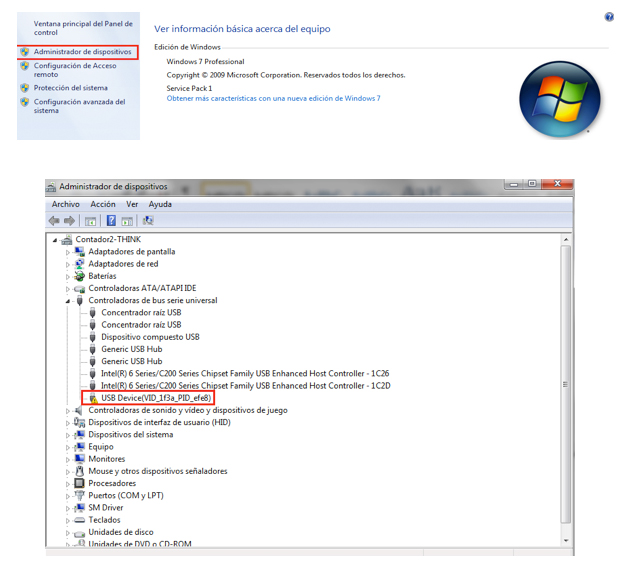Click the Monitores device icon

click(x=79, y=459)
